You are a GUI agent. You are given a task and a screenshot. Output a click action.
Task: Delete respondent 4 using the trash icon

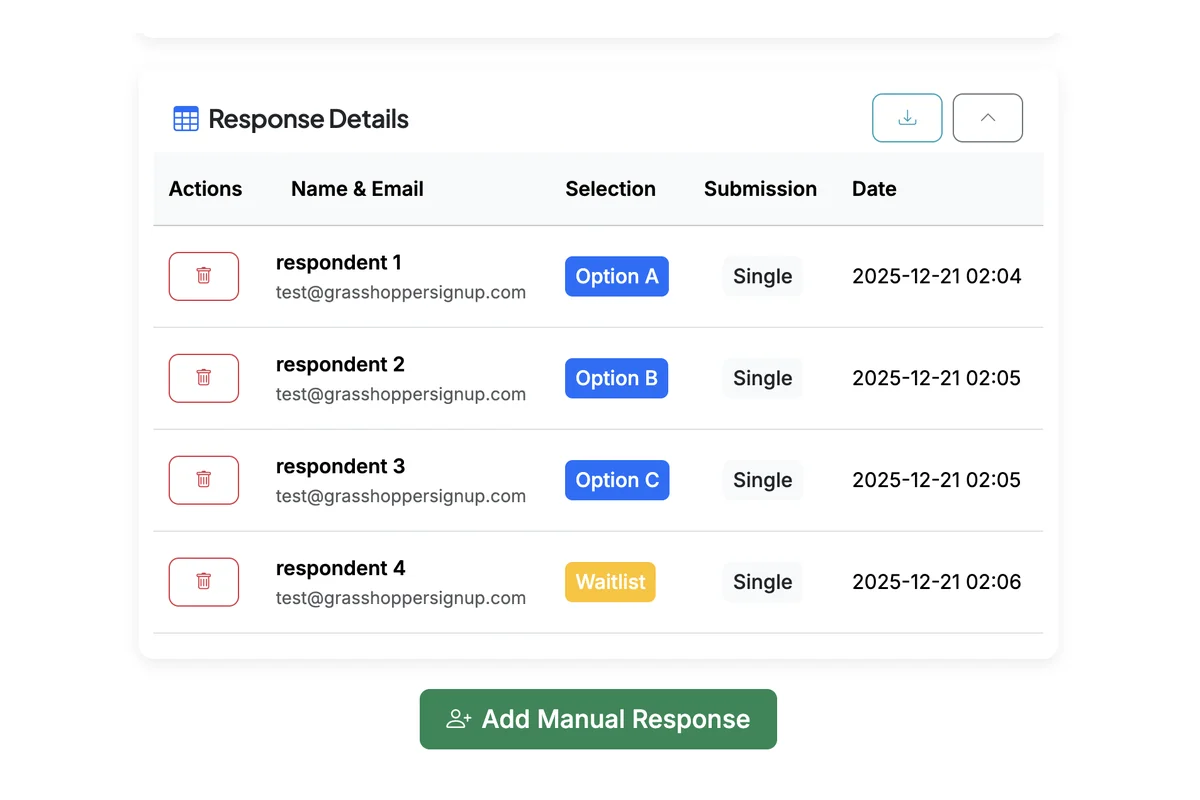pyautogui.click(x=204, y=582)
